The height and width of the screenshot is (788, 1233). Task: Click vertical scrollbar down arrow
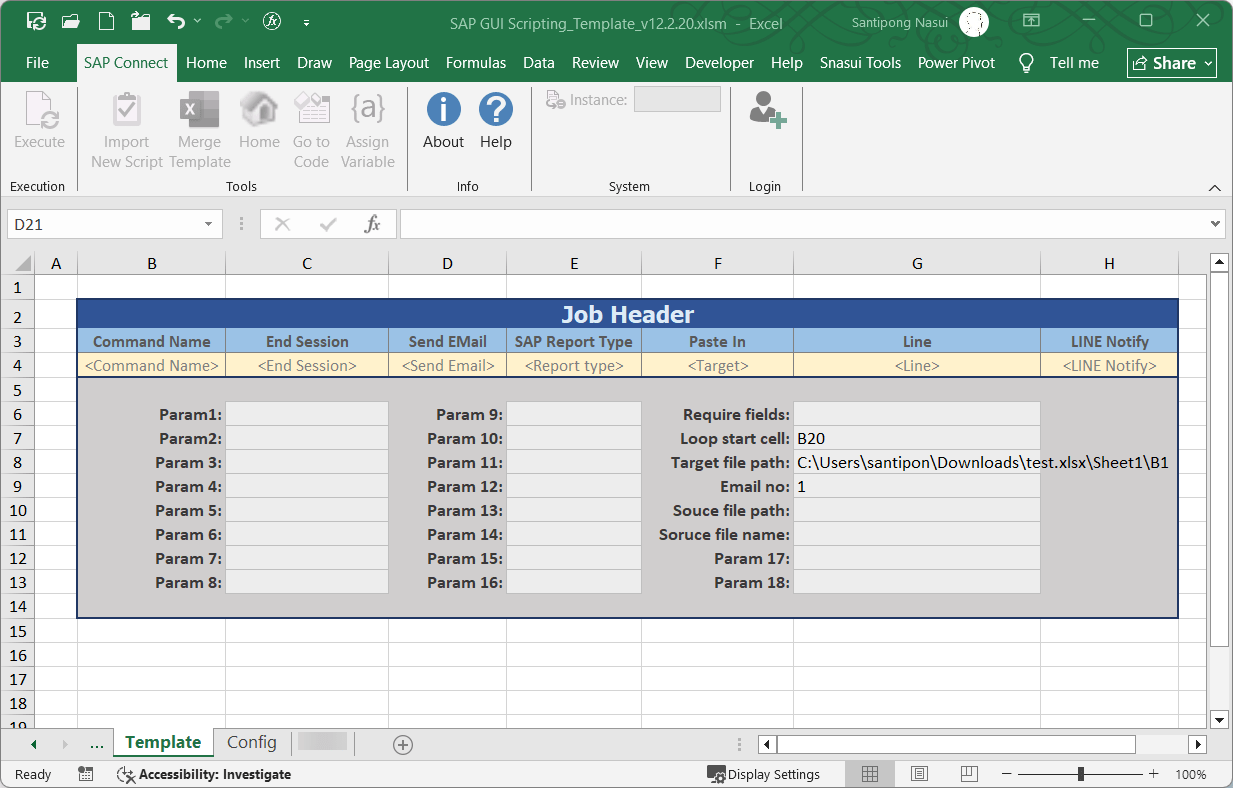point(1218,719)
